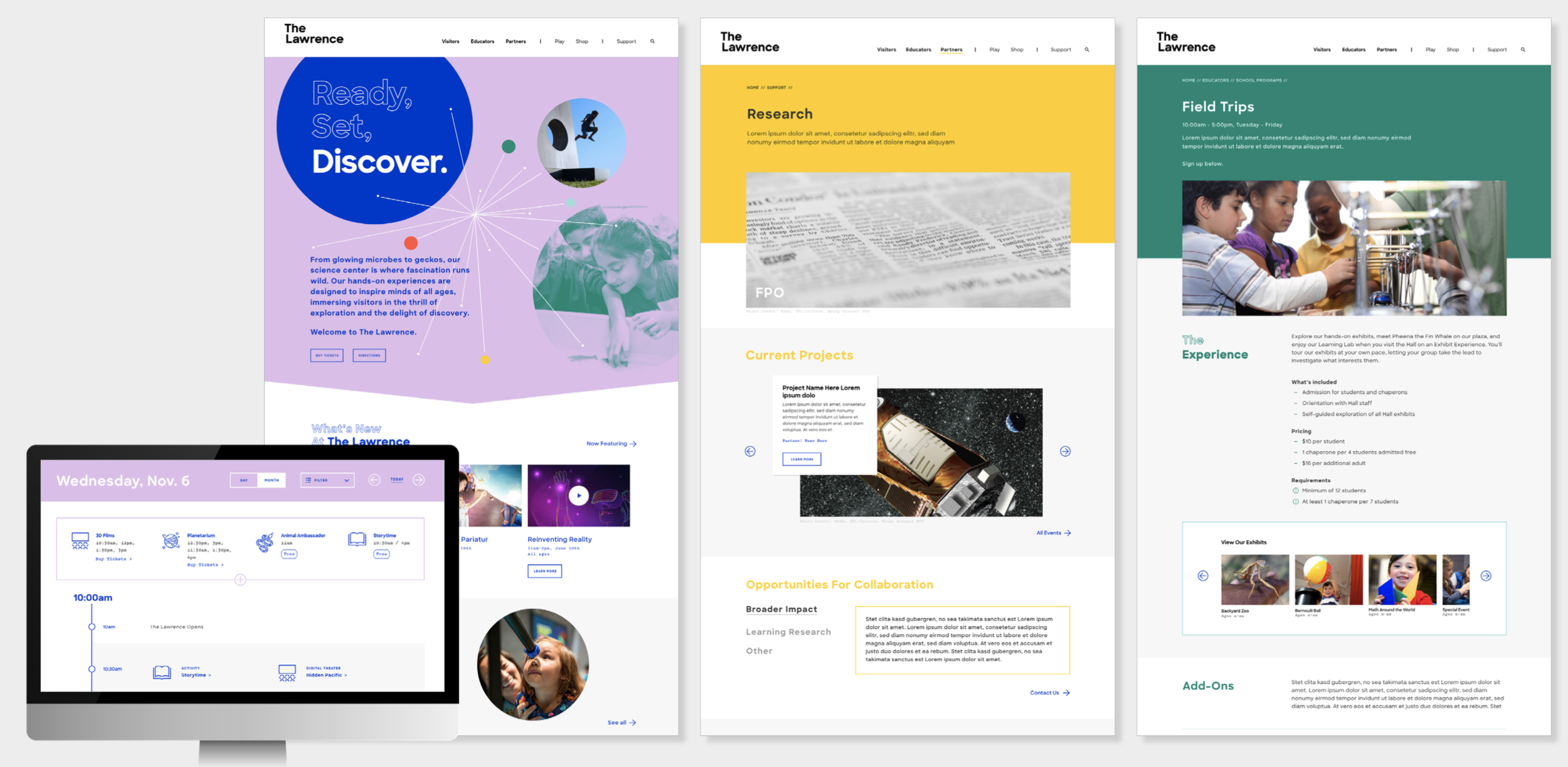Play the Reinventing Reality video

point(579,495)
